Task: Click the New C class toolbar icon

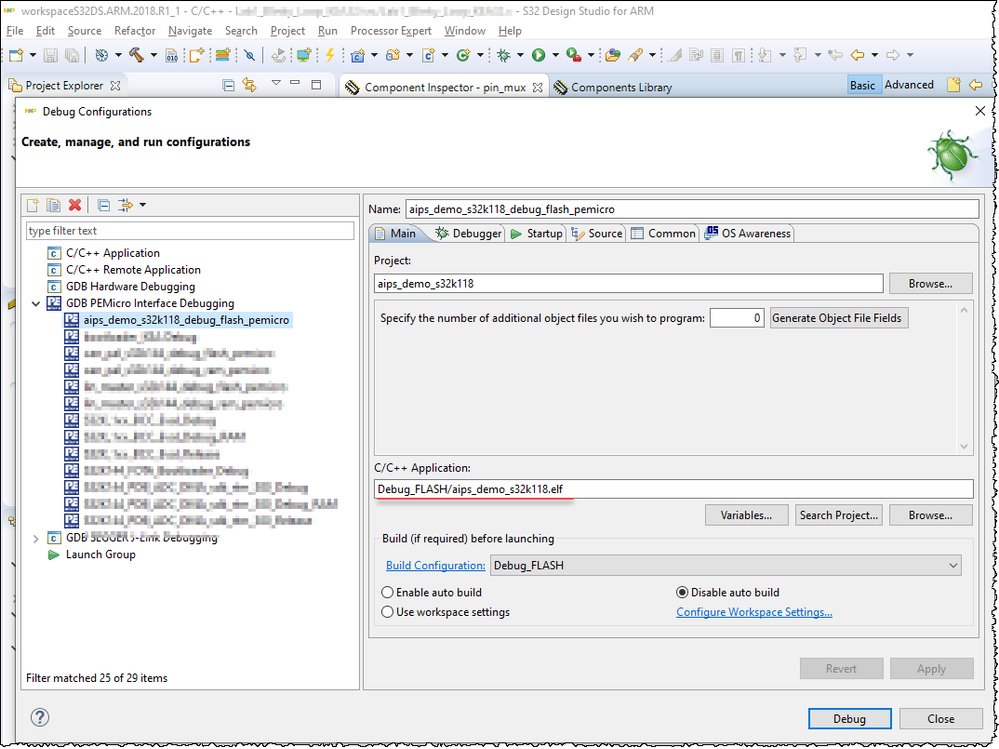Action: pos(463,55)
